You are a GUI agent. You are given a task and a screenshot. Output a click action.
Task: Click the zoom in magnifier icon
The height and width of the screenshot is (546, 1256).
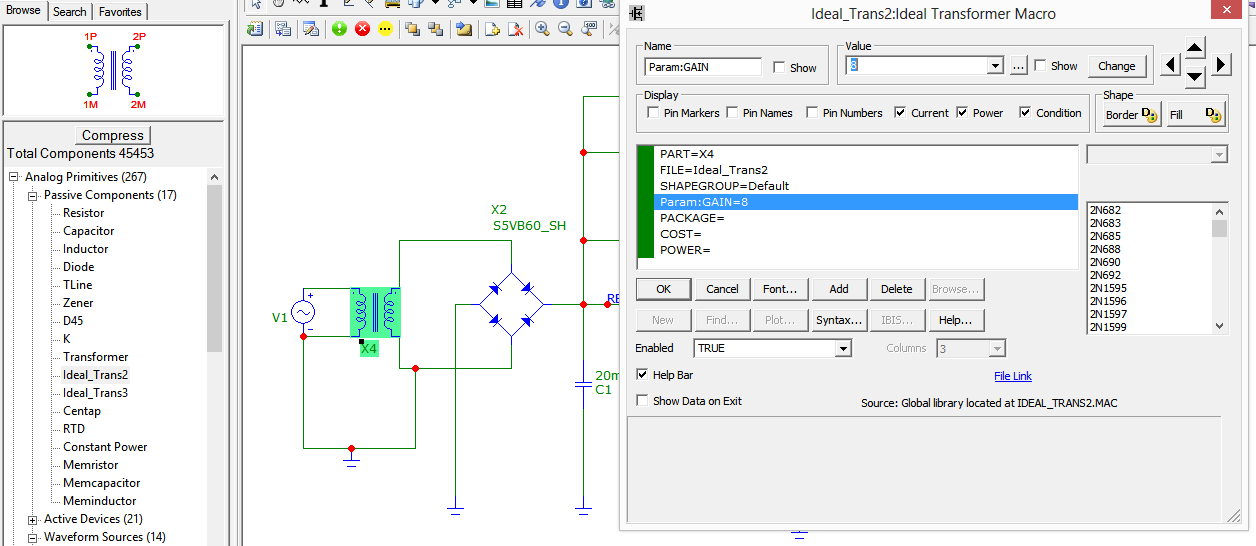542,29
